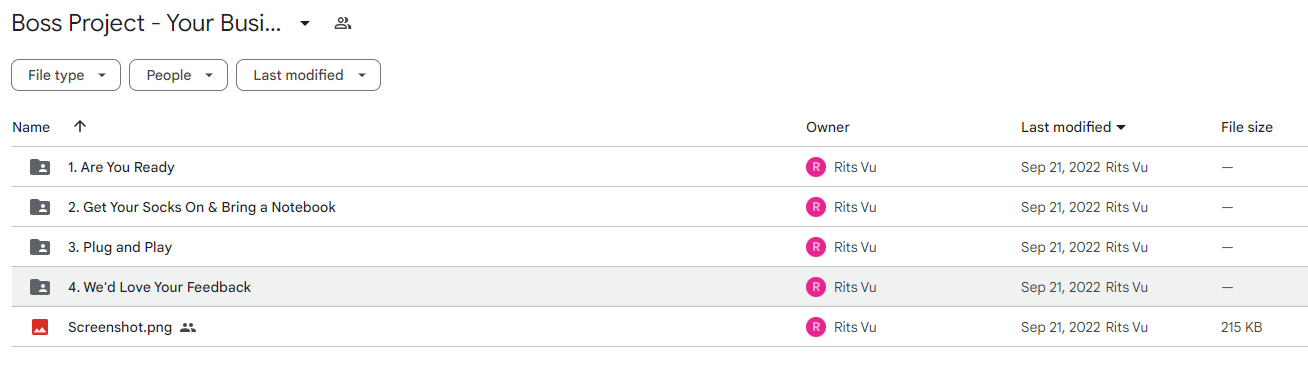Click the Owner column header

pyautogui.click(x=828, y=127)
